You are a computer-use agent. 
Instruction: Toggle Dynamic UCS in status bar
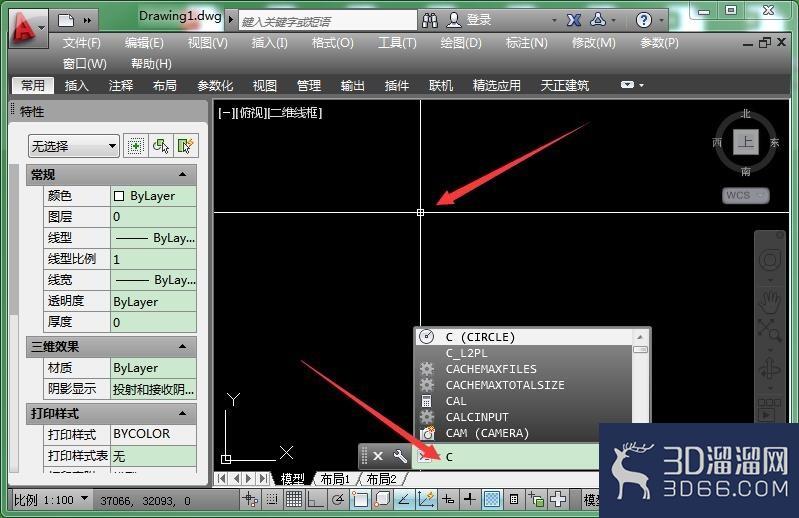pyautogui.click(x=425, y=500)
